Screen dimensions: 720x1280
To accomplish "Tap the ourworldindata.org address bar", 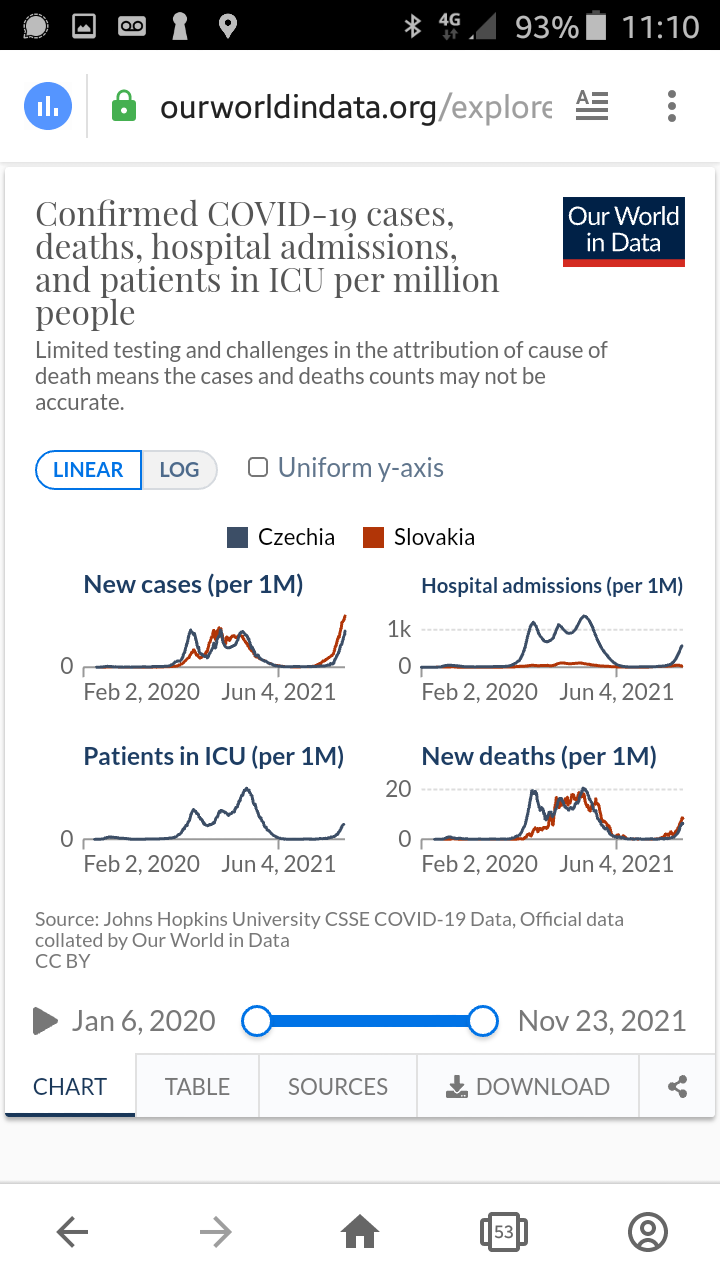I will click(x=355, y=106).
